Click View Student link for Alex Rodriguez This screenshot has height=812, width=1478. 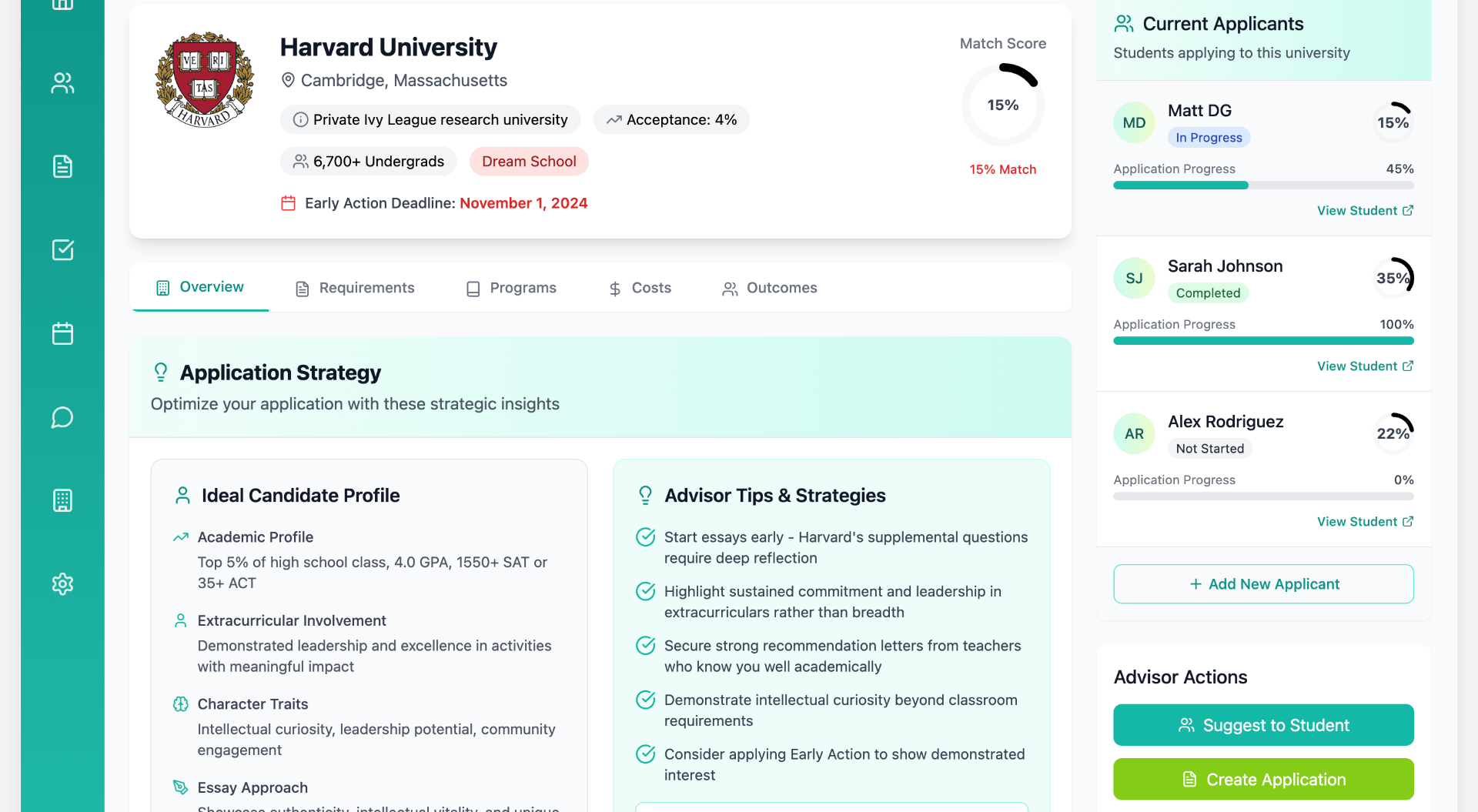coord(1364,522)
